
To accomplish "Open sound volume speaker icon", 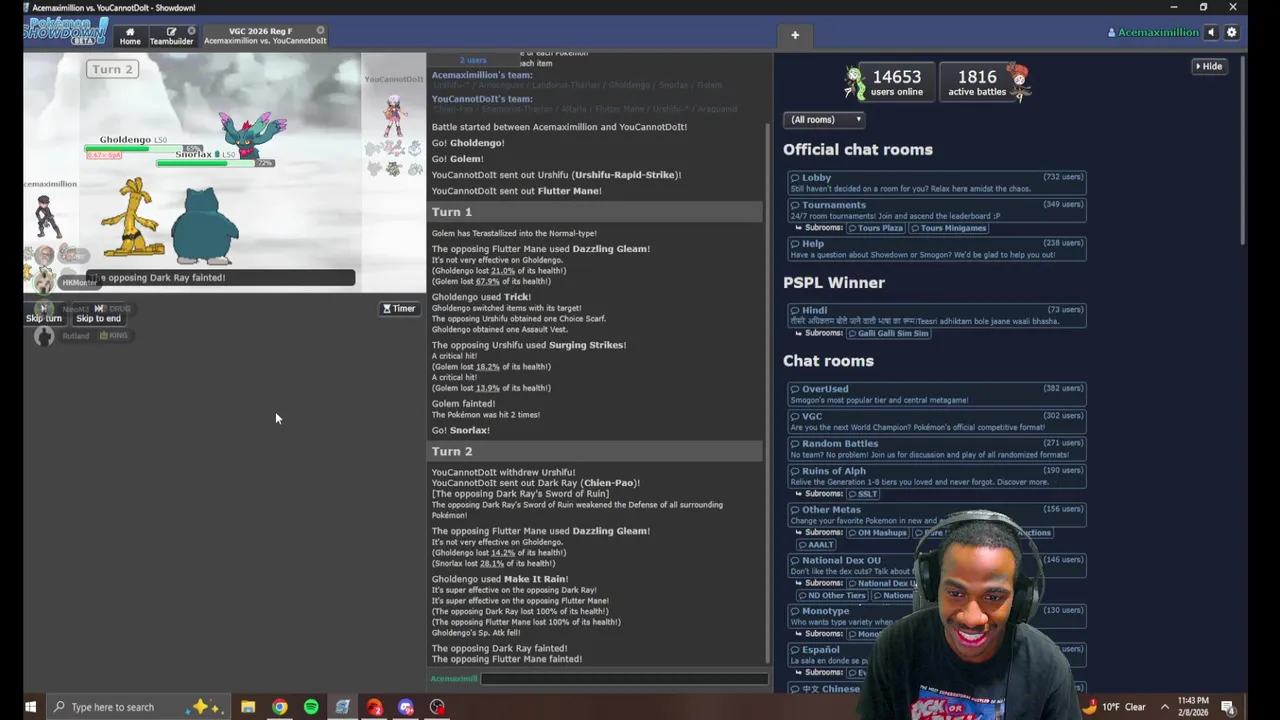I will [1211, 32].
